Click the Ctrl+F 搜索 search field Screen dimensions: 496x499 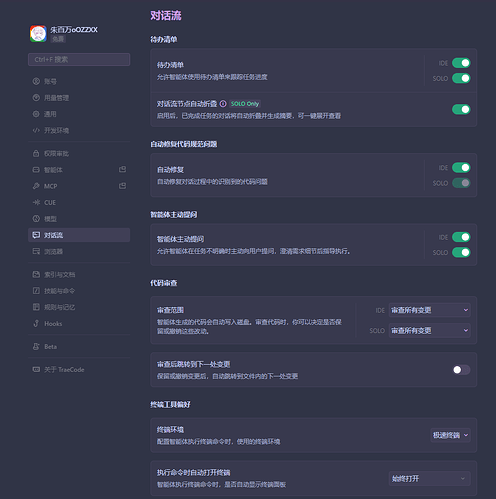point(79,59)
